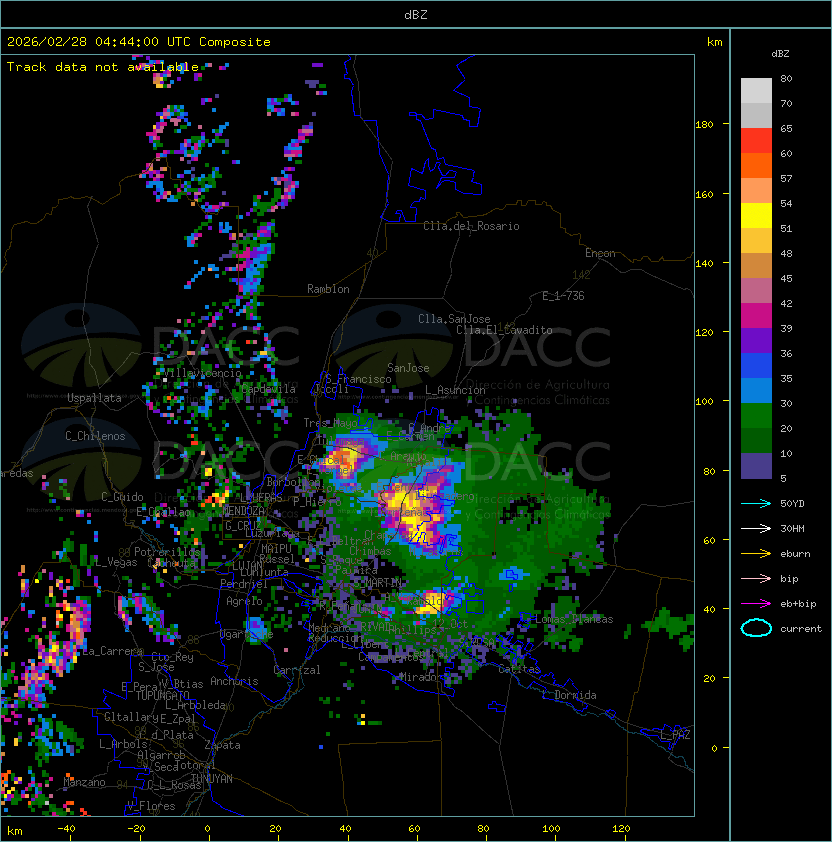832x842 pixels.
Task: Select the 20 dBZ green color swatch
Action: point(756,441)
